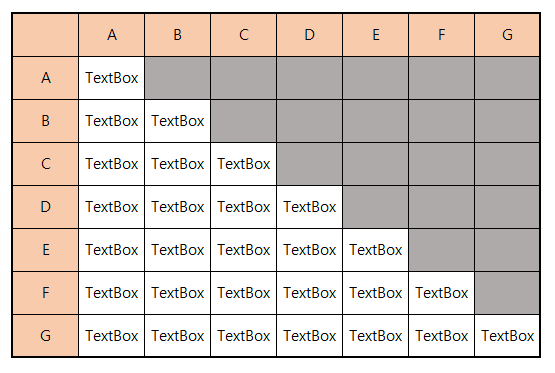Focus the TextBox at row F, column C
This screenshot has width=555, height=373.
click(x=244, y=293)
